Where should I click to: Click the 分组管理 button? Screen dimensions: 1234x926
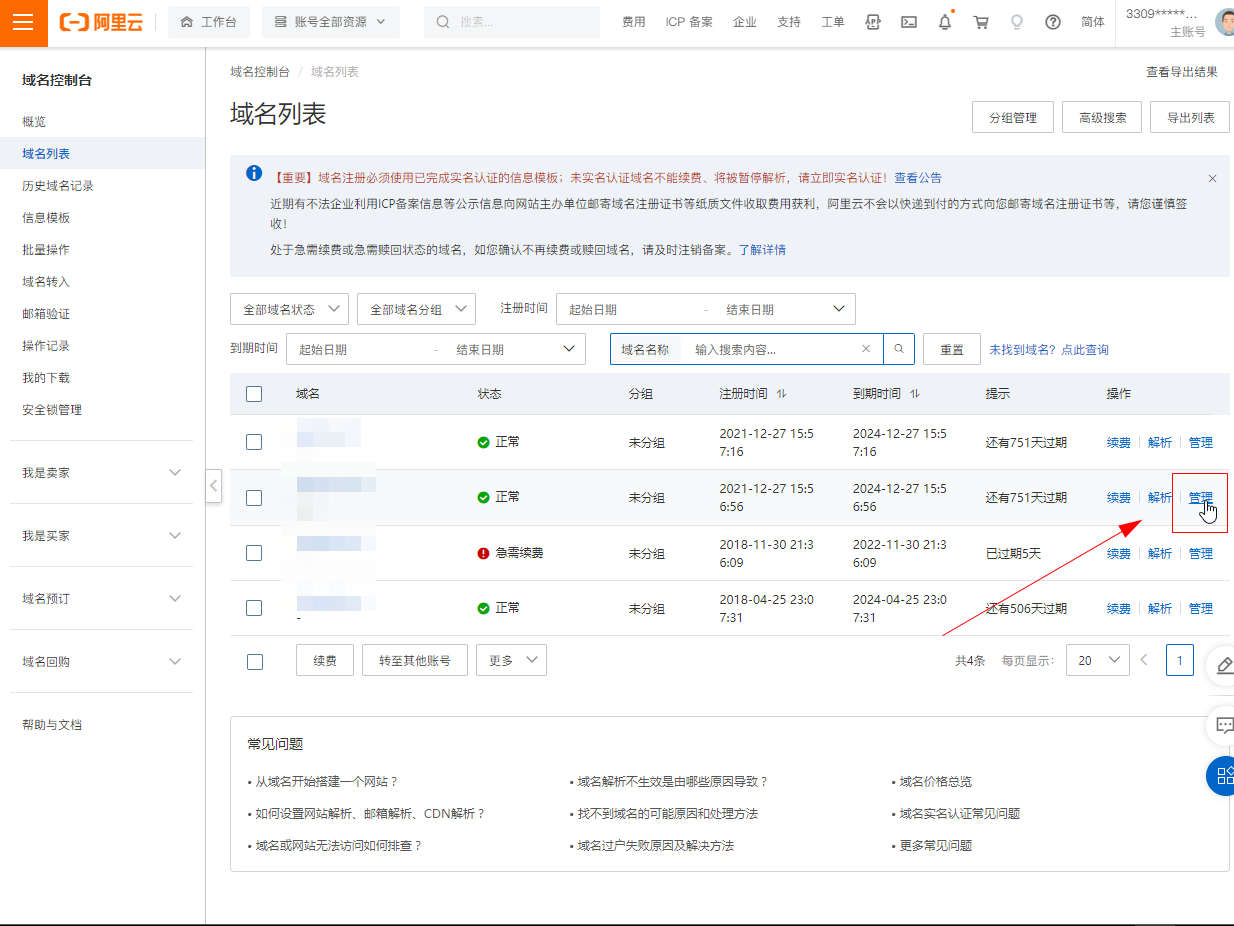1013,117
